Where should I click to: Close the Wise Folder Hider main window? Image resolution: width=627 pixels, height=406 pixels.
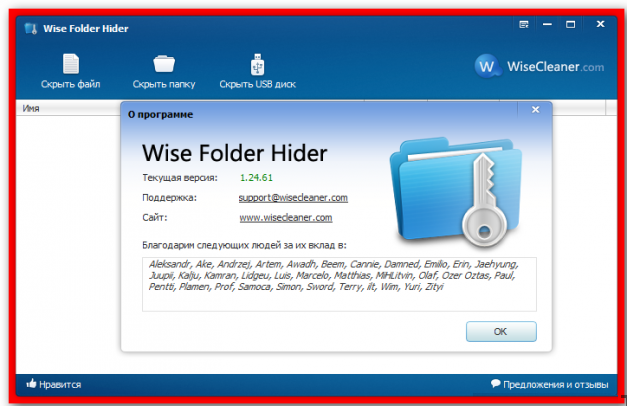click(x=600, y=24)
